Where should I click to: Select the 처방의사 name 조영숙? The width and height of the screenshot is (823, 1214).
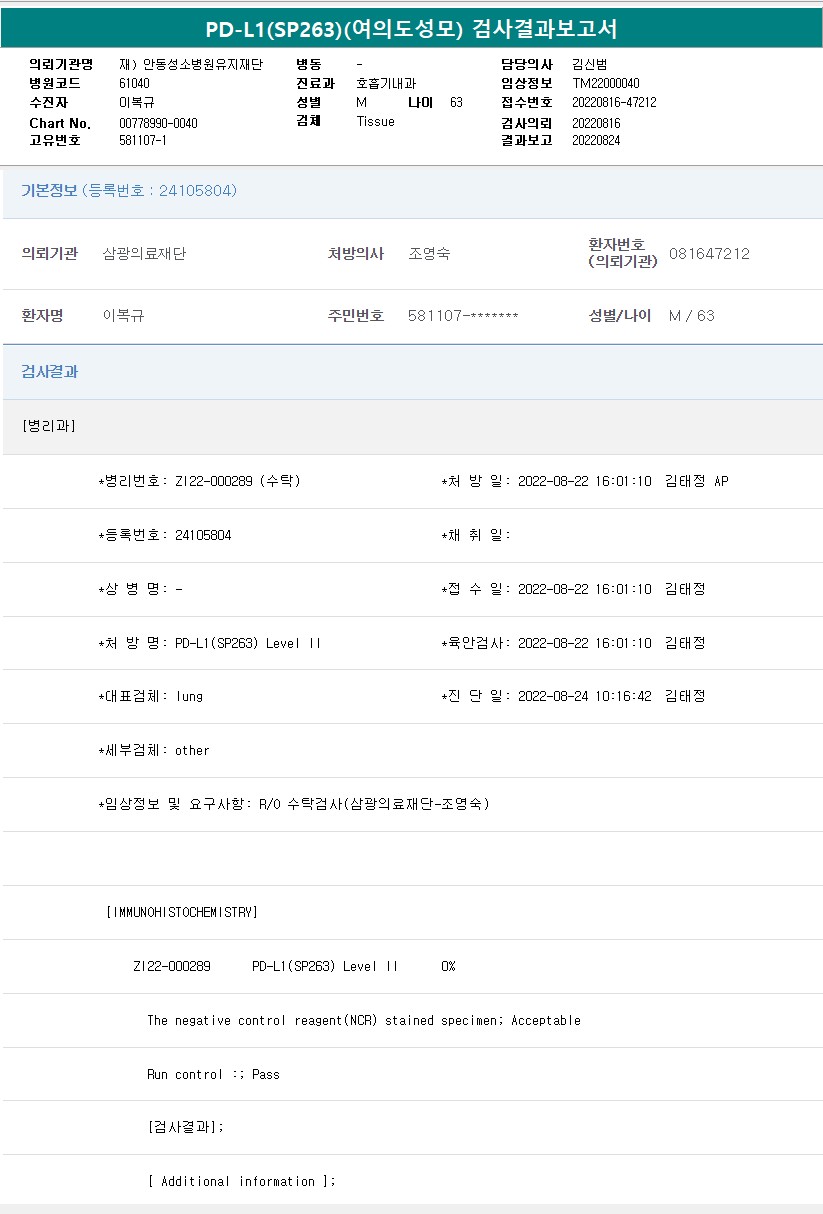pos(429,254)
